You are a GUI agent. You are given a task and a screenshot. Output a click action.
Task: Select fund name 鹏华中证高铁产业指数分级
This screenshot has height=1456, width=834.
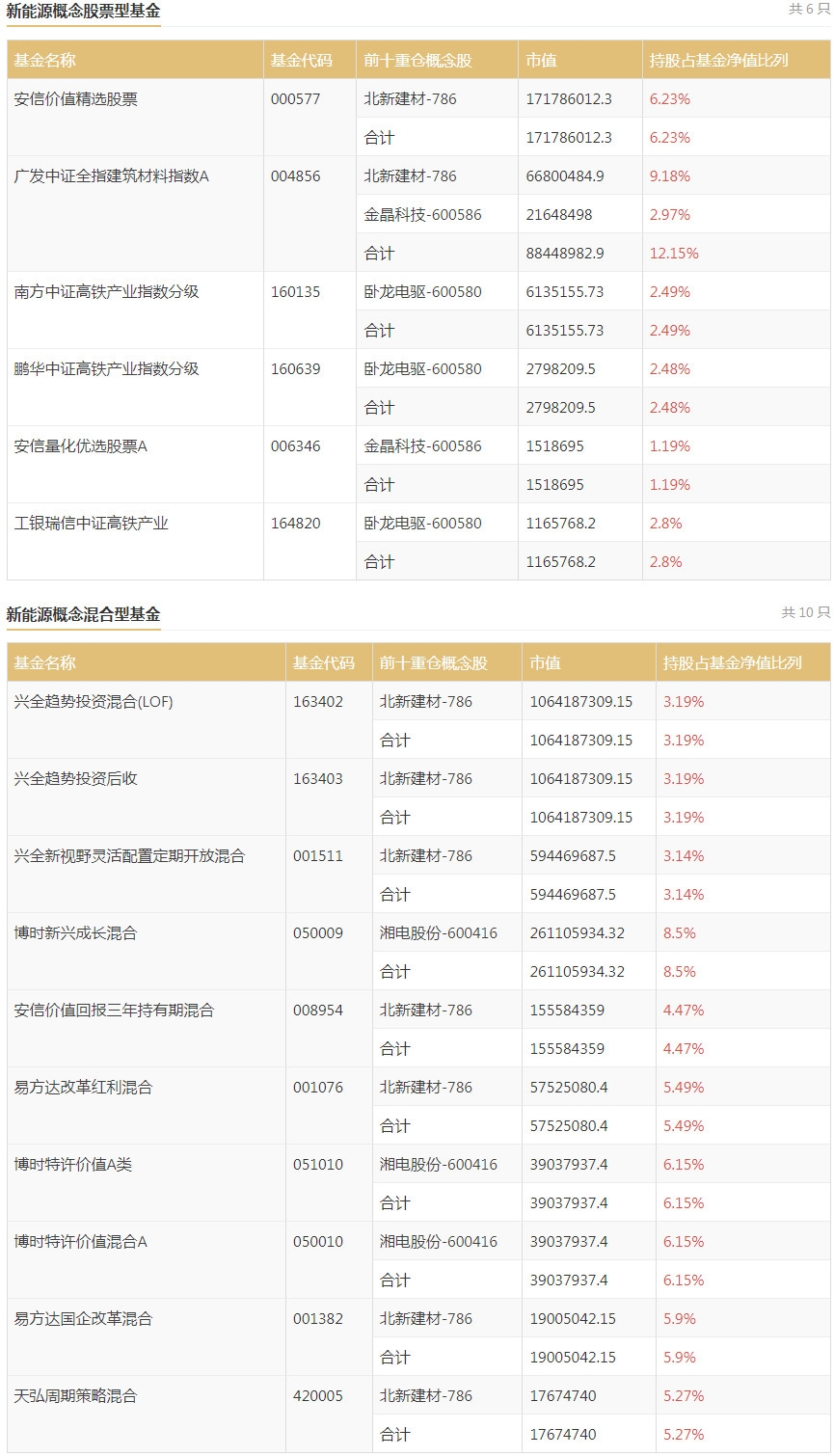coord(106,368)
